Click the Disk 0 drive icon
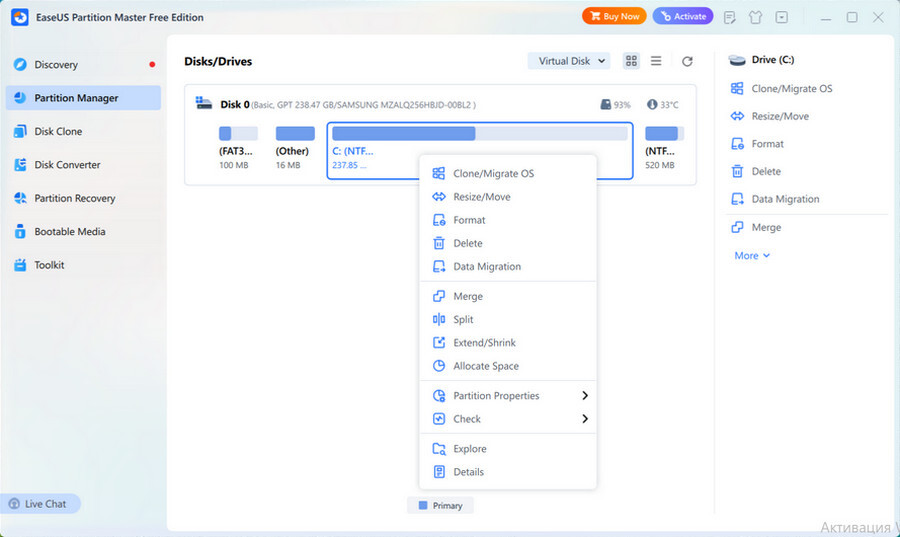The image size is (900, 537). click(x=204, y=103)
